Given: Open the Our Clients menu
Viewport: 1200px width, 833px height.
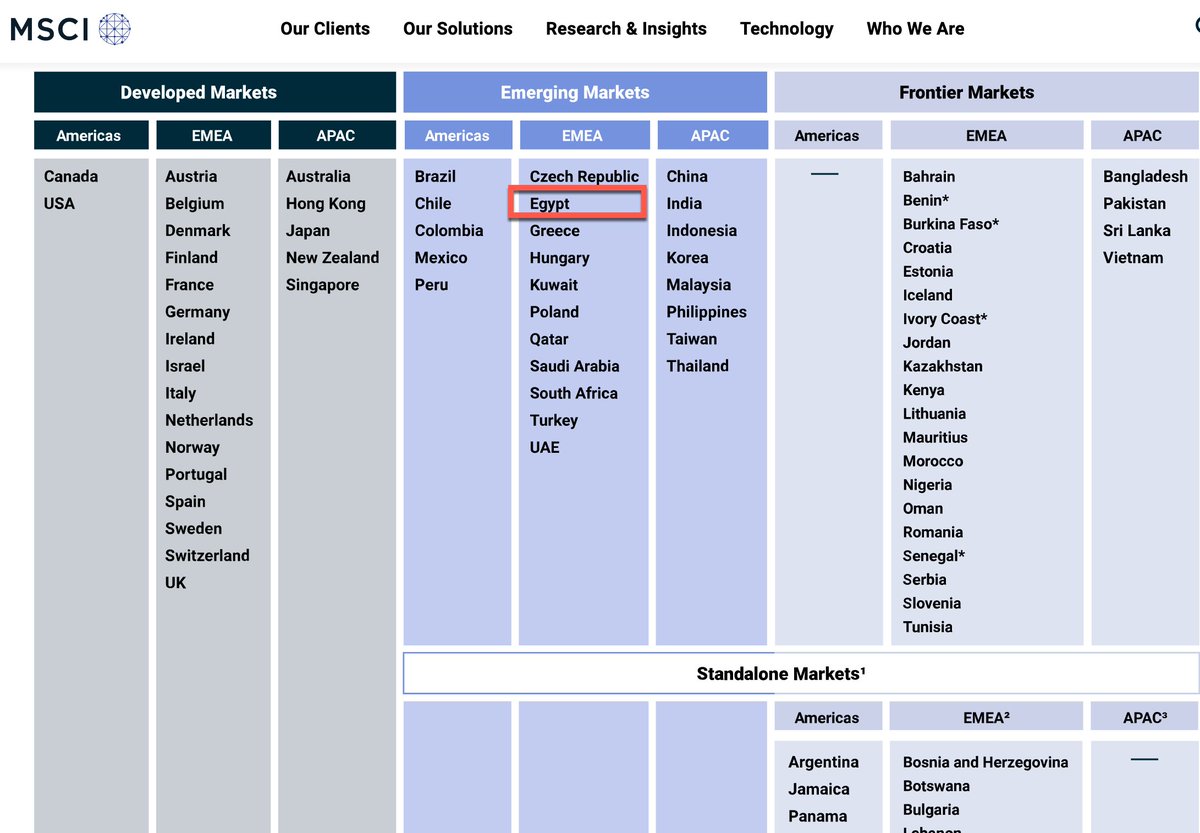Looking at the screenshot, I should [325, 29].
